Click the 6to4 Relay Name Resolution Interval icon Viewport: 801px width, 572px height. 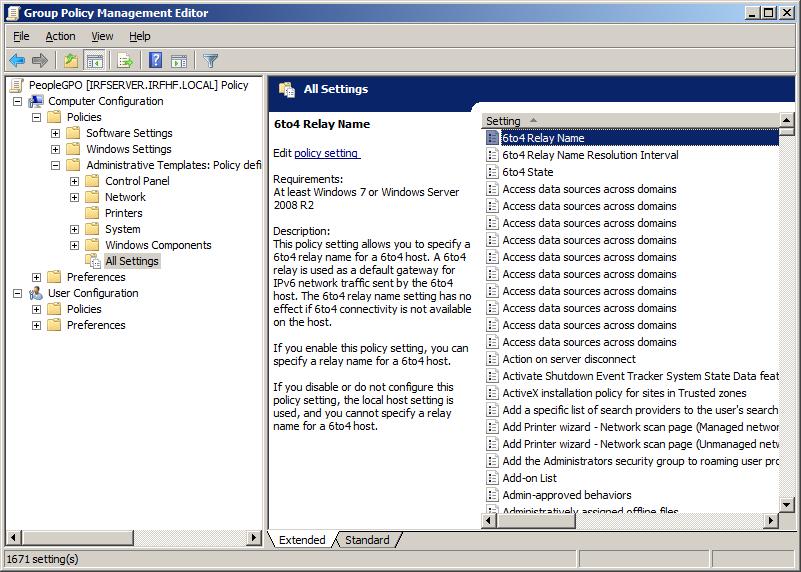coord(492,155)
